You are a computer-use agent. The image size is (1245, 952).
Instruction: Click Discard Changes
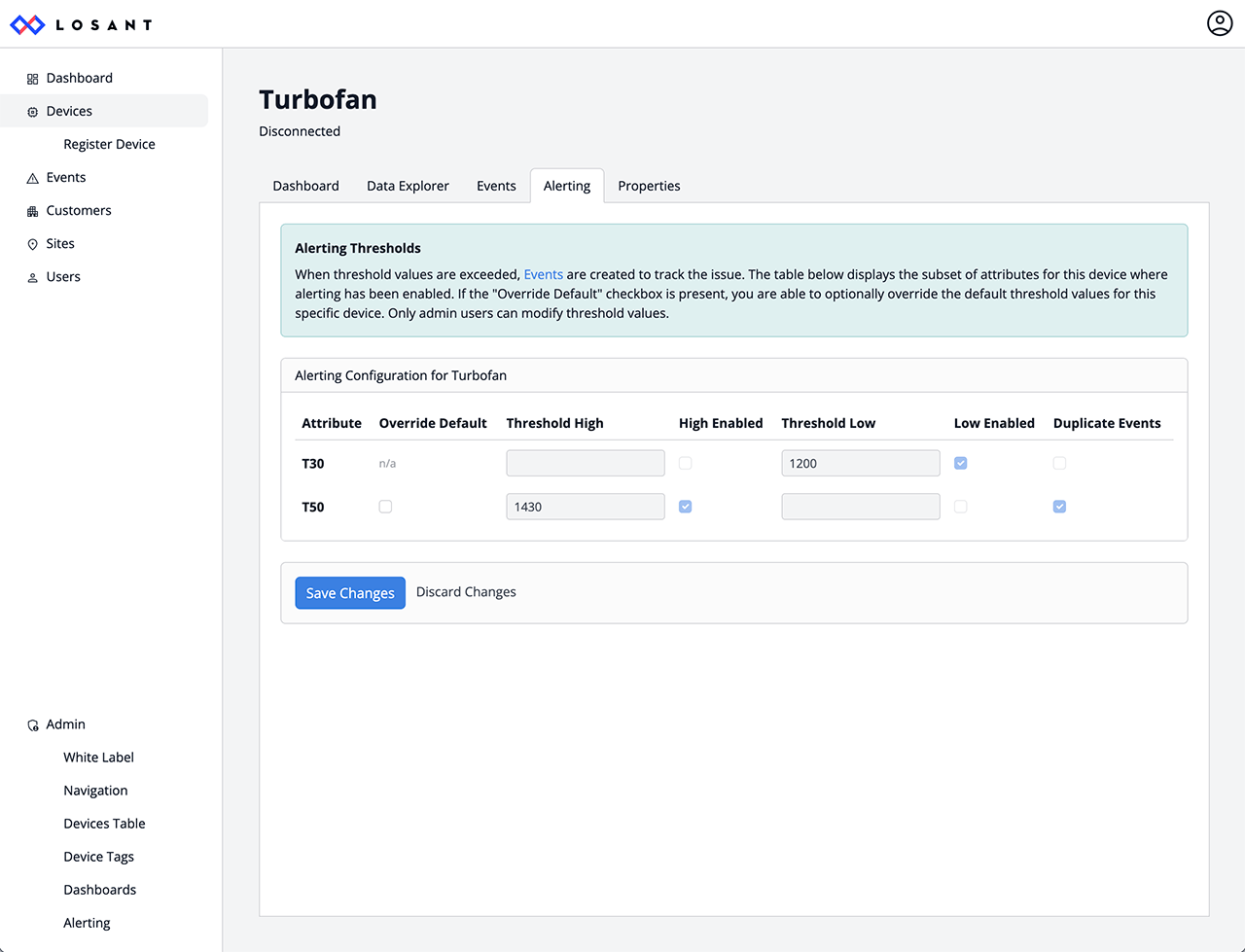pyautogui.click(x=466, y=591)
